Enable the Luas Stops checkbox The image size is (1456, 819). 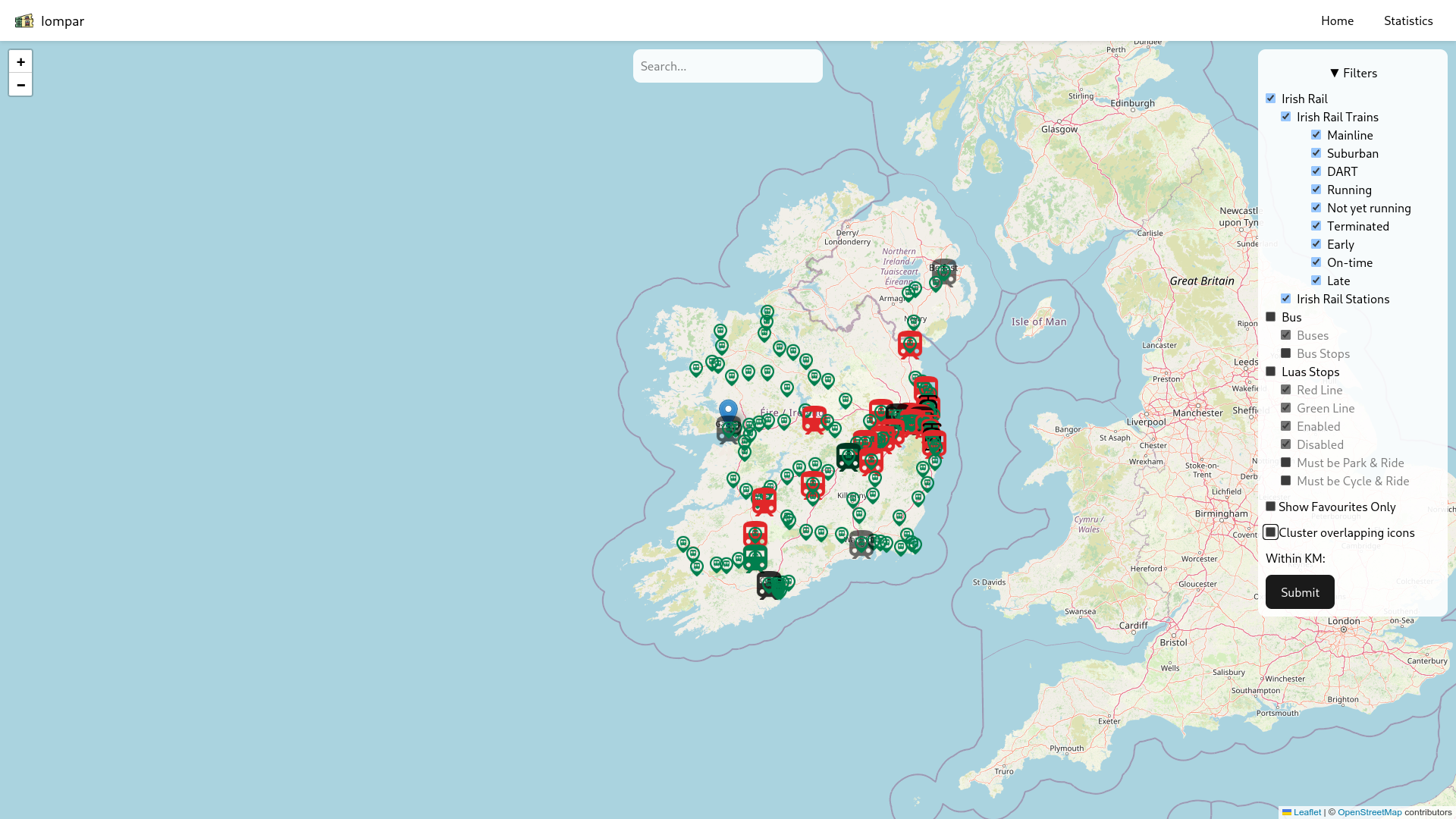point(1271,371)
